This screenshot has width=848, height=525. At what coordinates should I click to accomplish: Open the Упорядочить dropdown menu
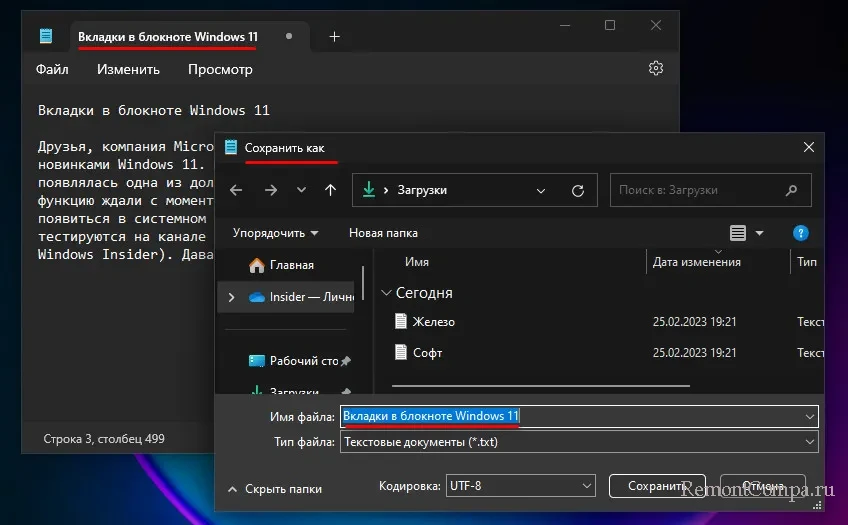(x=275, y=233)
